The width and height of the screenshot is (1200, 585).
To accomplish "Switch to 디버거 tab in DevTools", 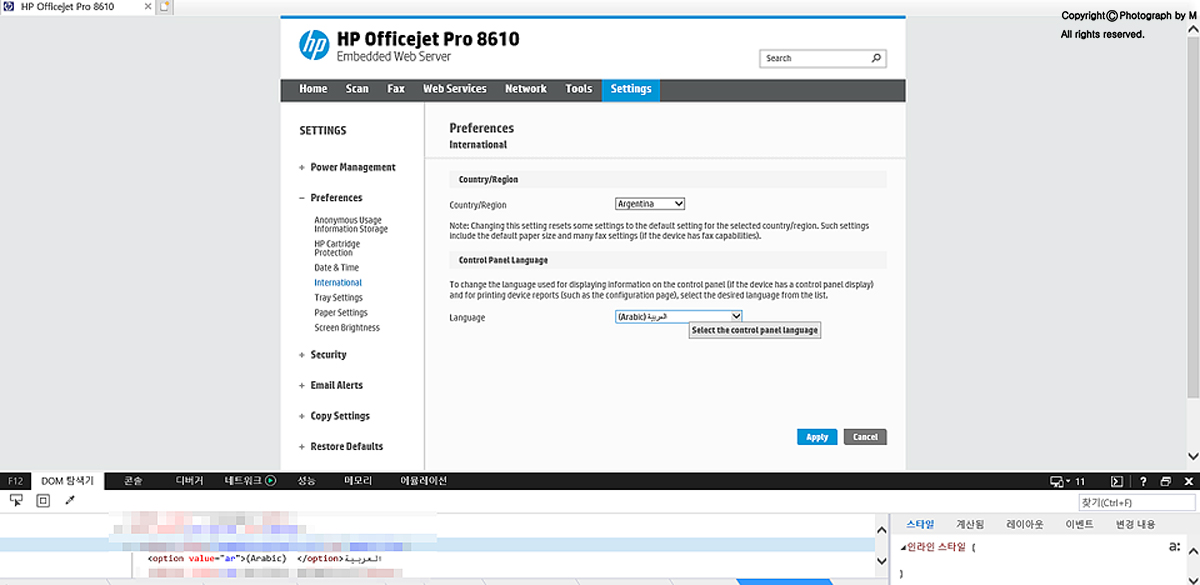I will pyautogui.click(x=189, y=481).
